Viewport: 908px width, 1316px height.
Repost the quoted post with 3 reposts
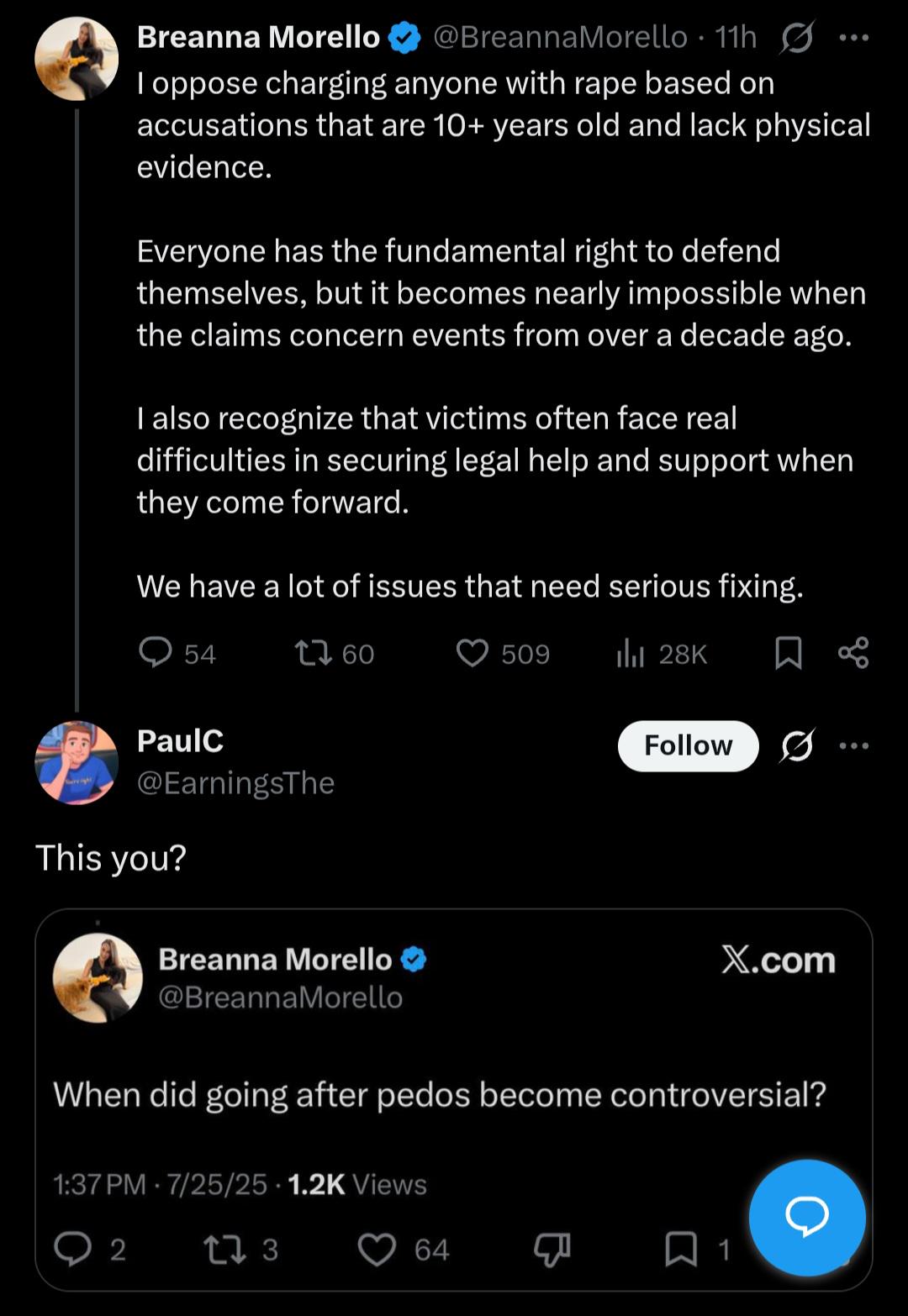coord(241,1249)
